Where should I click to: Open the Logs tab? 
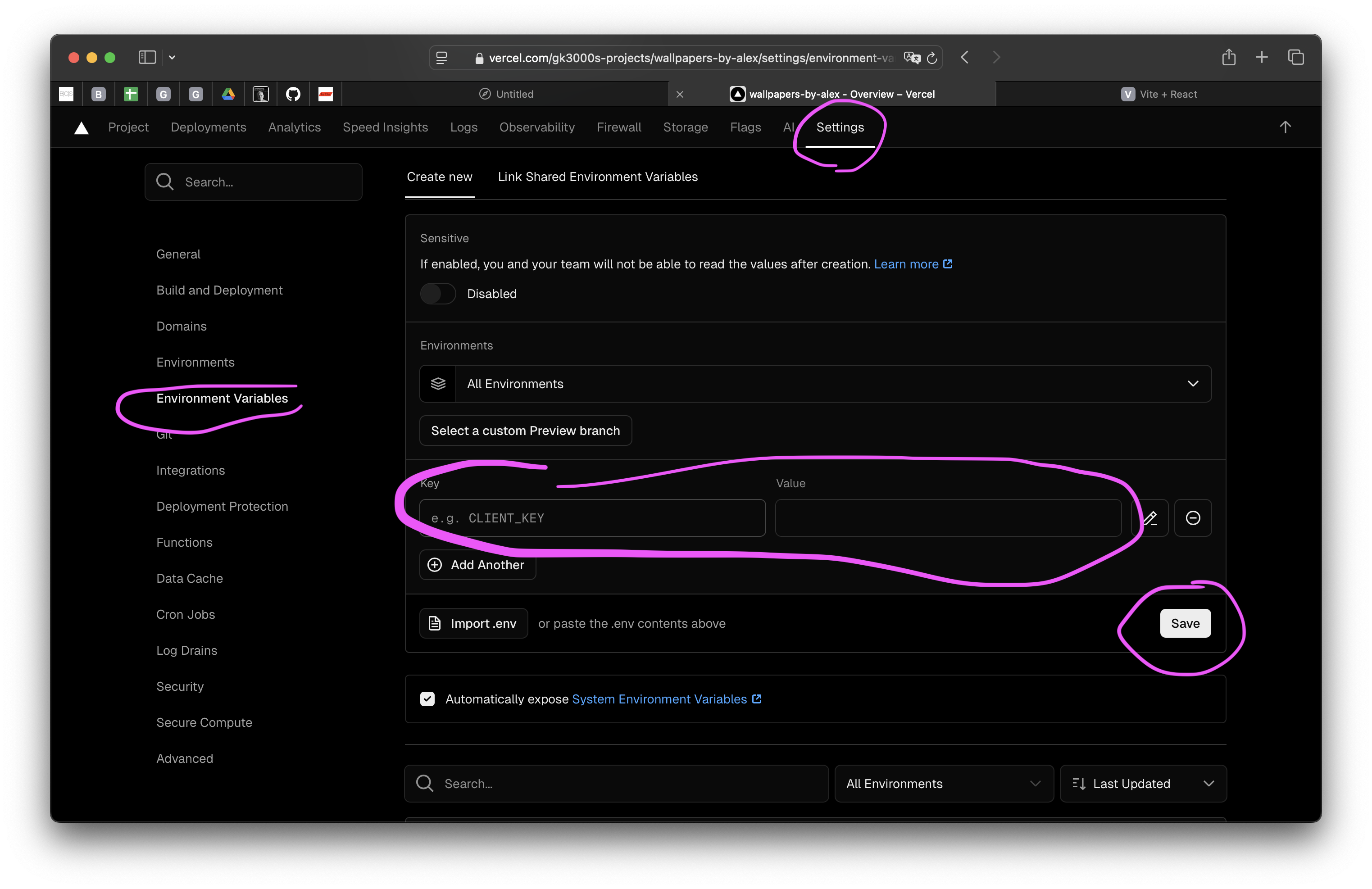(x=463, y=127)
